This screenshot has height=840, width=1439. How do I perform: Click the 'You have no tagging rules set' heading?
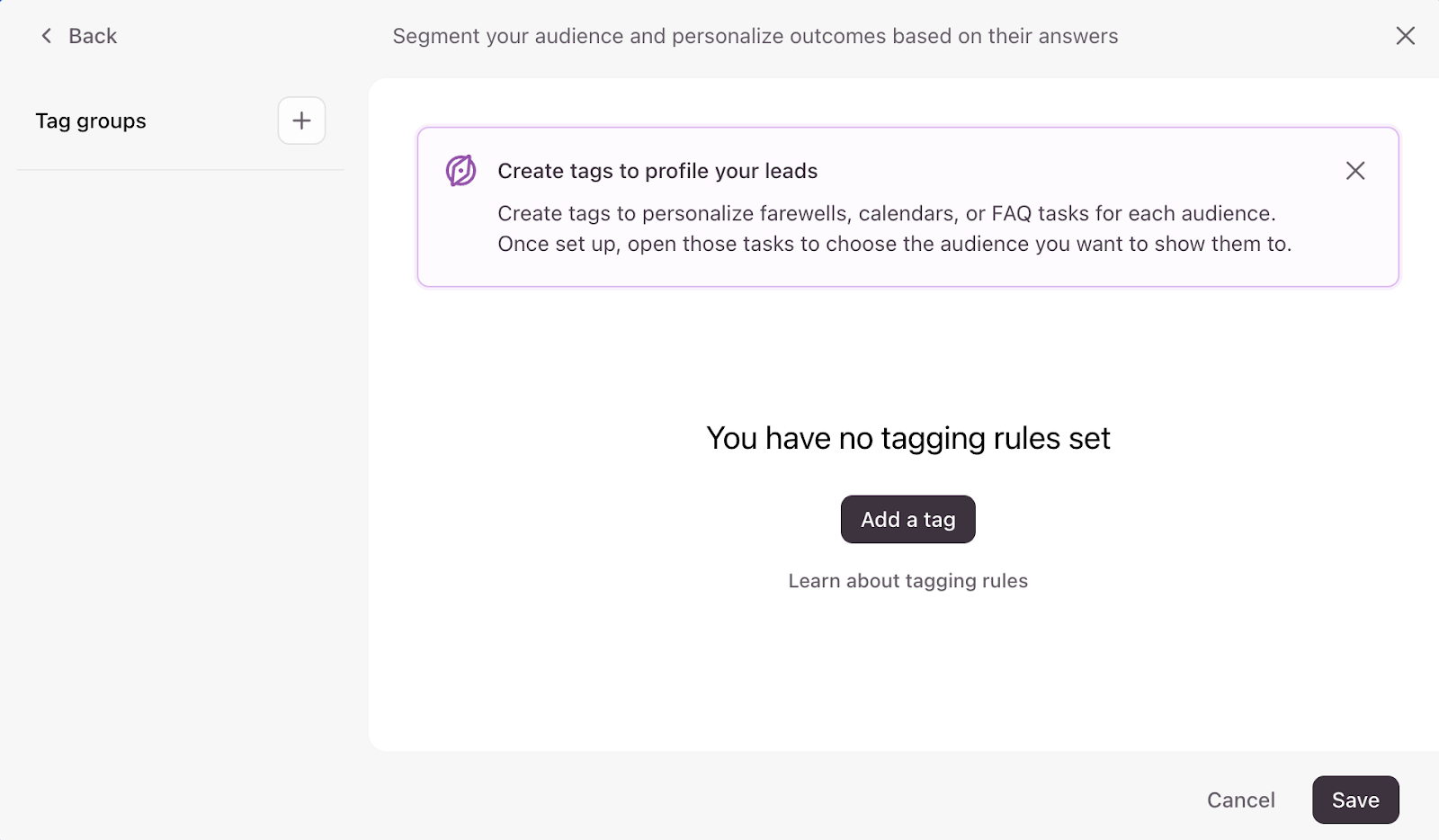[907, 438]
